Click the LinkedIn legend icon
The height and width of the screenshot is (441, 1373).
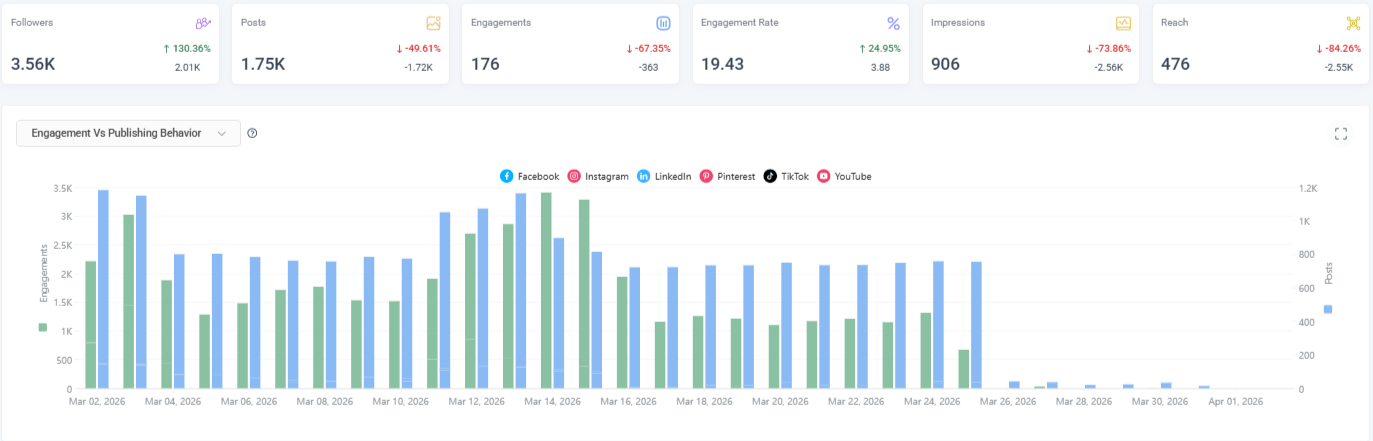pyautogui.click(x=643, y=176)
